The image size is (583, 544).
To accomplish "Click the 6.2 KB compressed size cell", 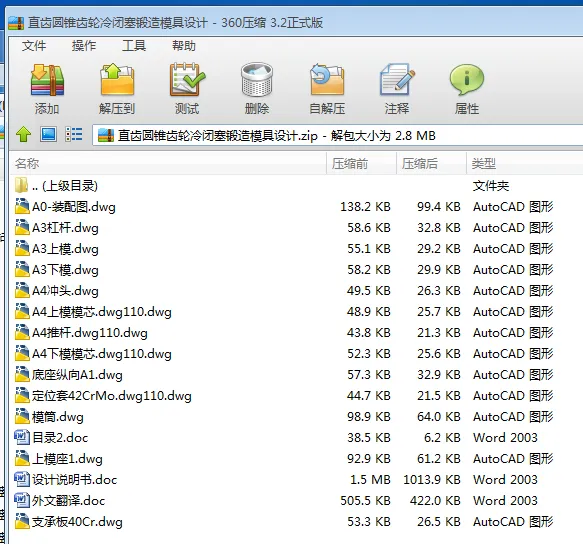I will click(442, 438).
